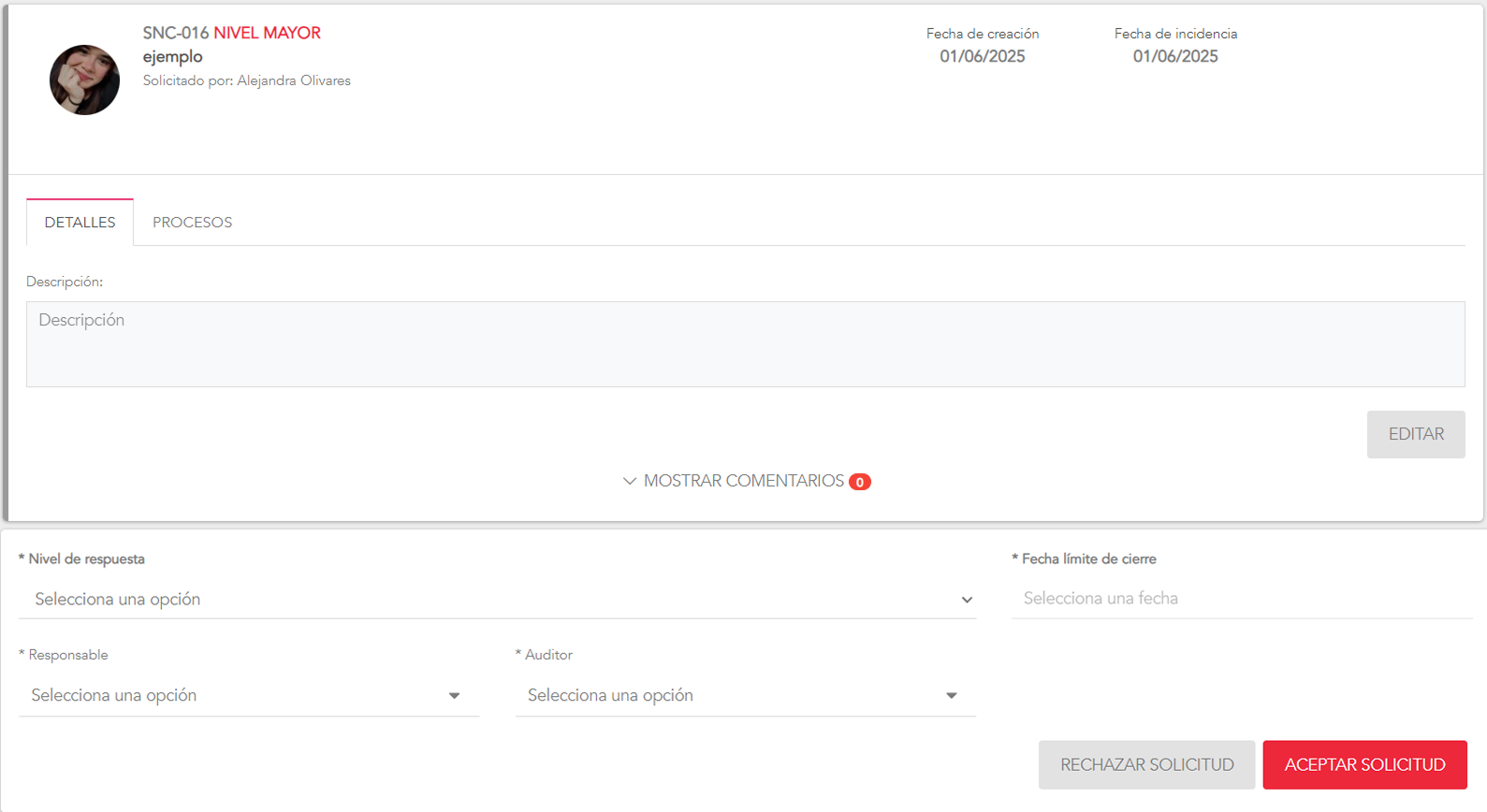
Task: Click the SNC-016 NIVEL MAYOR heading
Action: pyautogui.click(x=231, y=33)
